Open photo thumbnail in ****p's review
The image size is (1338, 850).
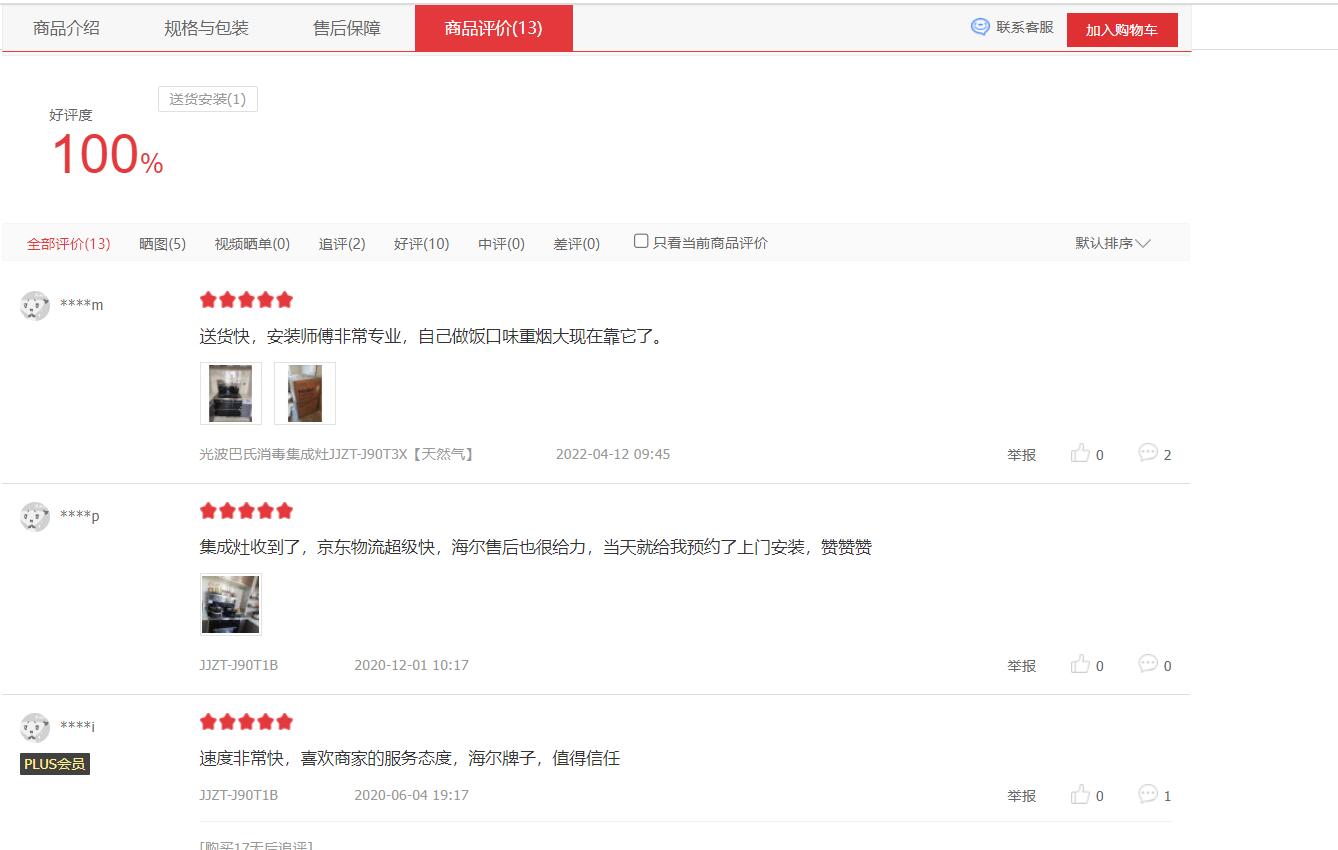(231, 604)
